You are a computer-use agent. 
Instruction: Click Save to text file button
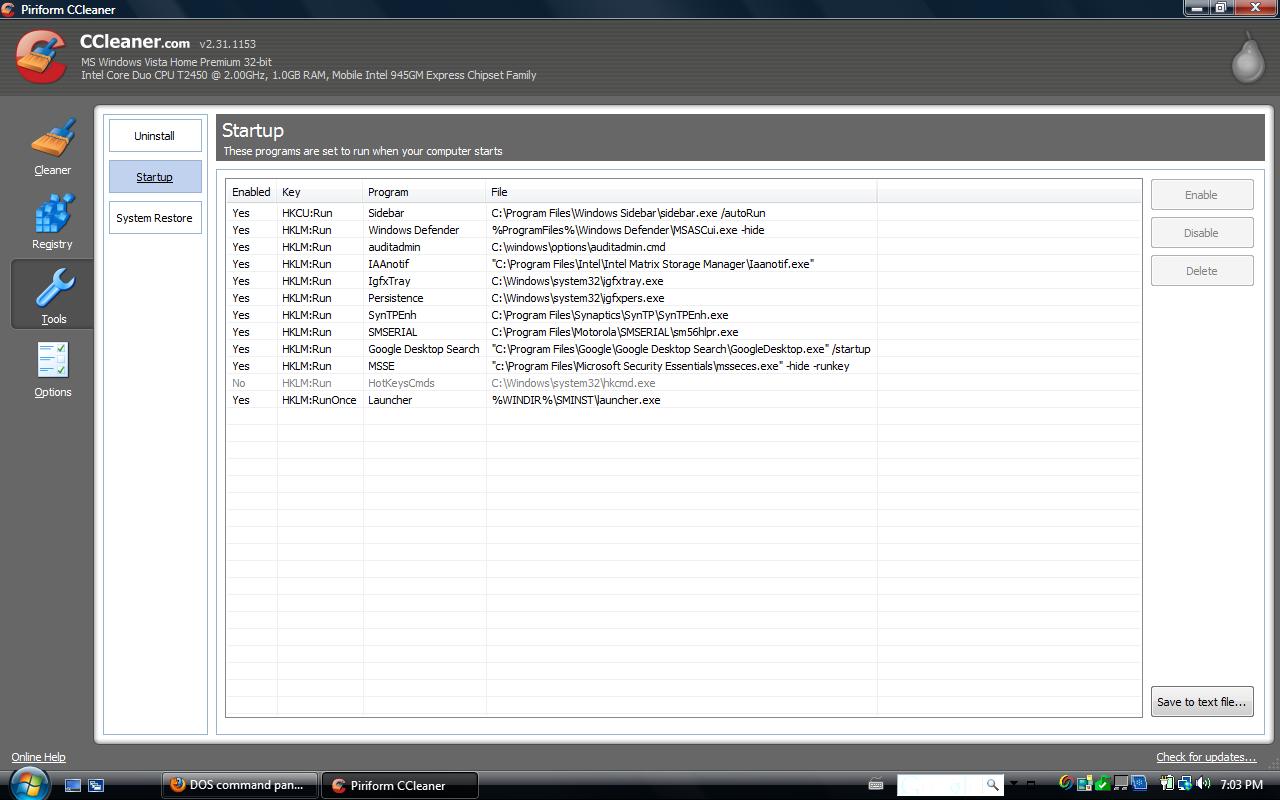1201,702
